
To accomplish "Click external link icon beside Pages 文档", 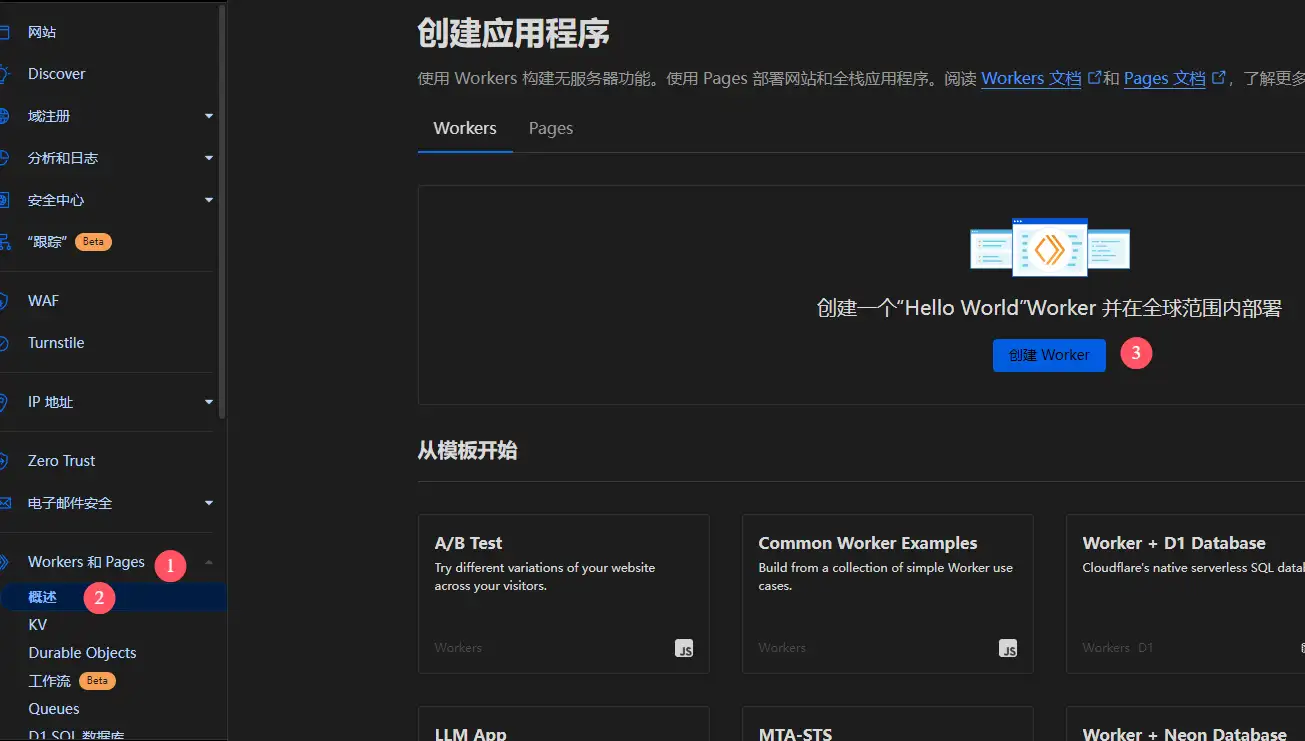I will 1218,77.
